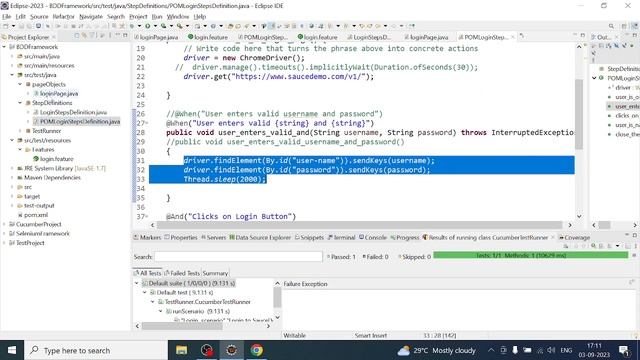Screen dimensions: 640x360
Task: Open the Refactor menu
Action: (x=63, y=16)
